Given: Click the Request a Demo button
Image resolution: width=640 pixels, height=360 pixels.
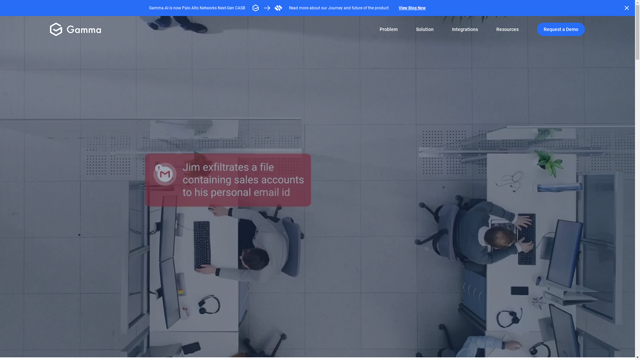Looking at the screenshot, I should coord(560,29).
